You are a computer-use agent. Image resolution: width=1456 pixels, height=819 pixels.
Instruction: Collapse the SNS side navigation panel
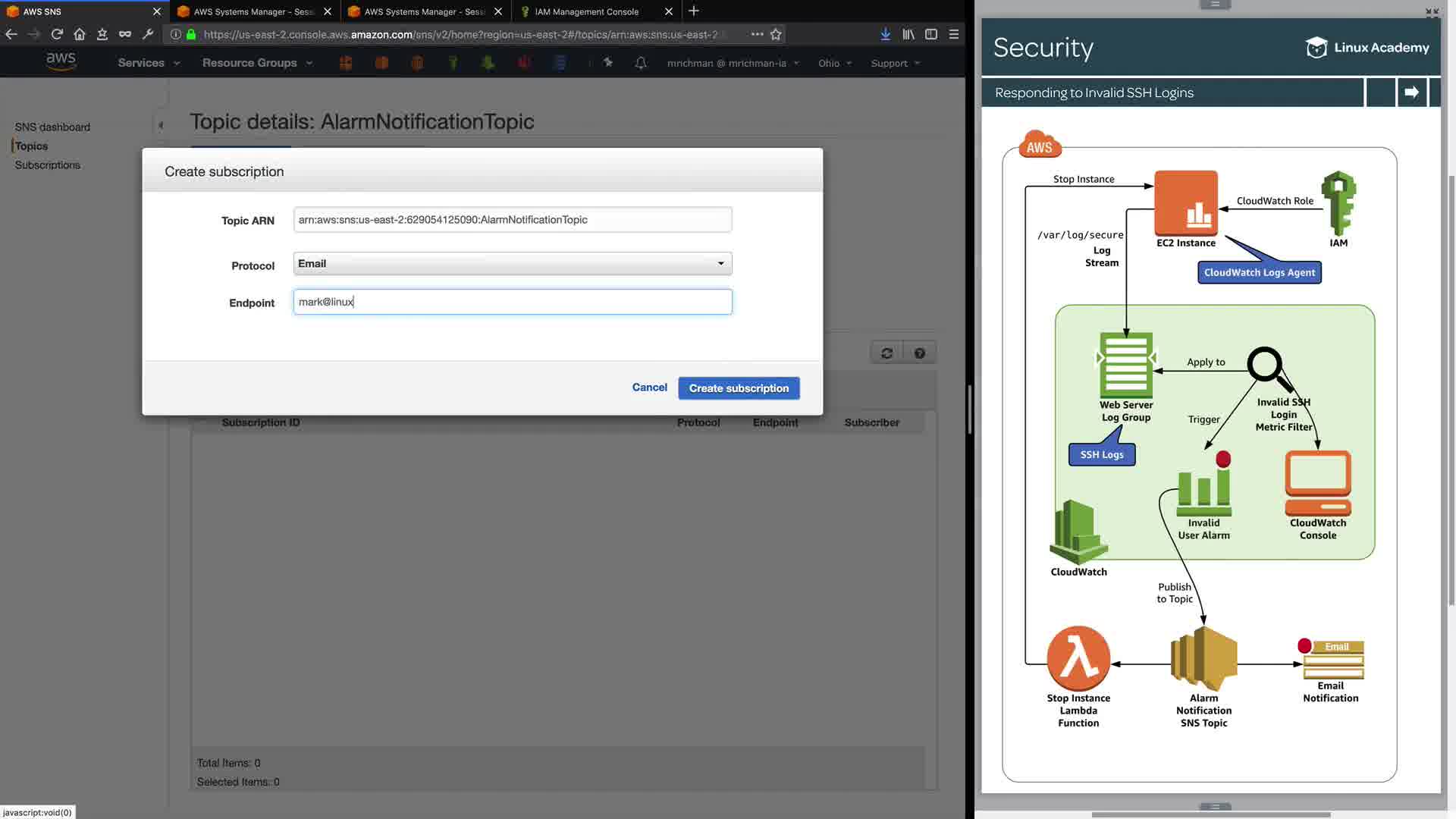(160, 125)
